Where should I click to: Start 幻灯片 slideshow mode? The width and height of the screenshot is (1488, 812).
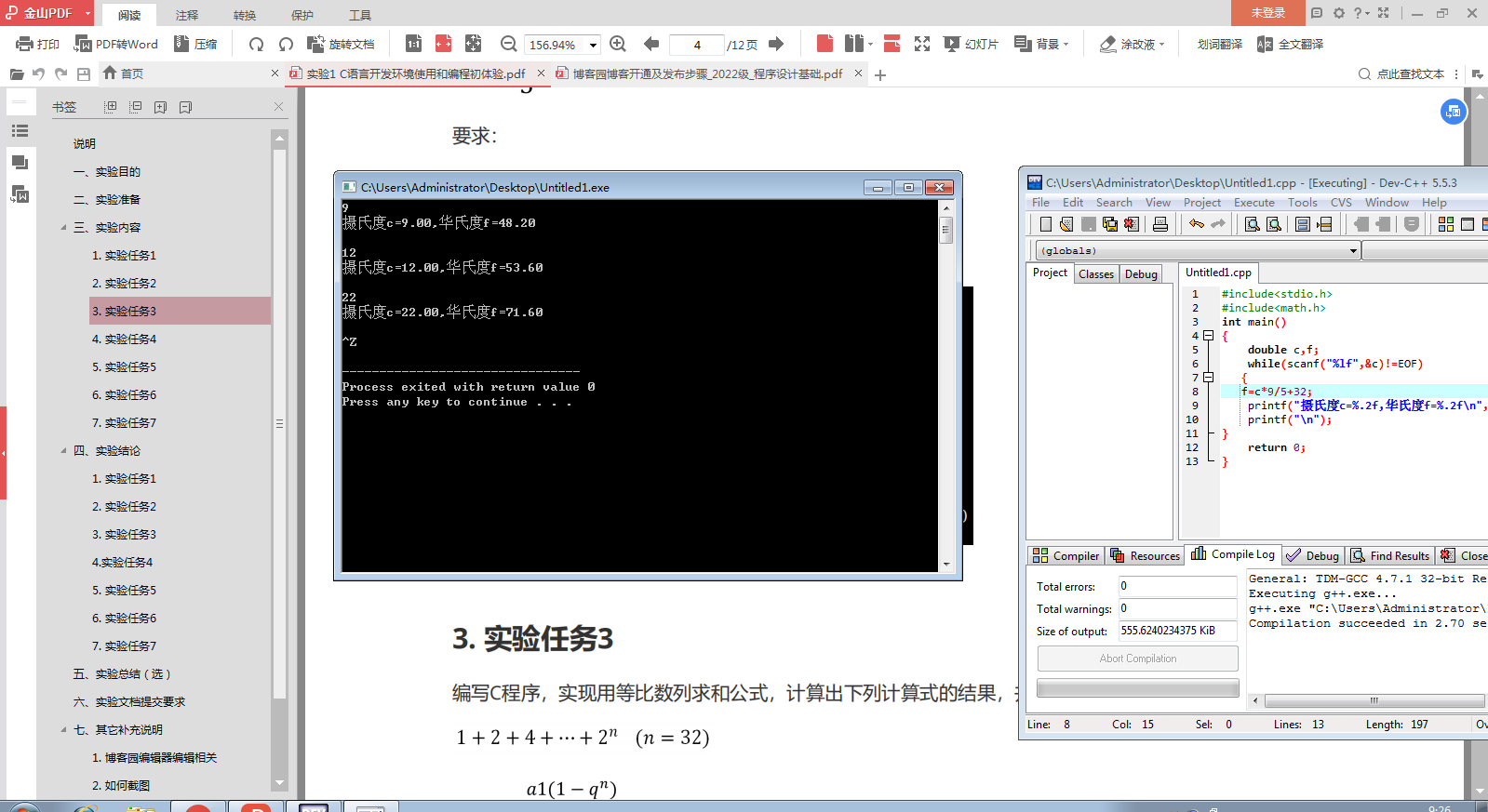tap(971, 44)
